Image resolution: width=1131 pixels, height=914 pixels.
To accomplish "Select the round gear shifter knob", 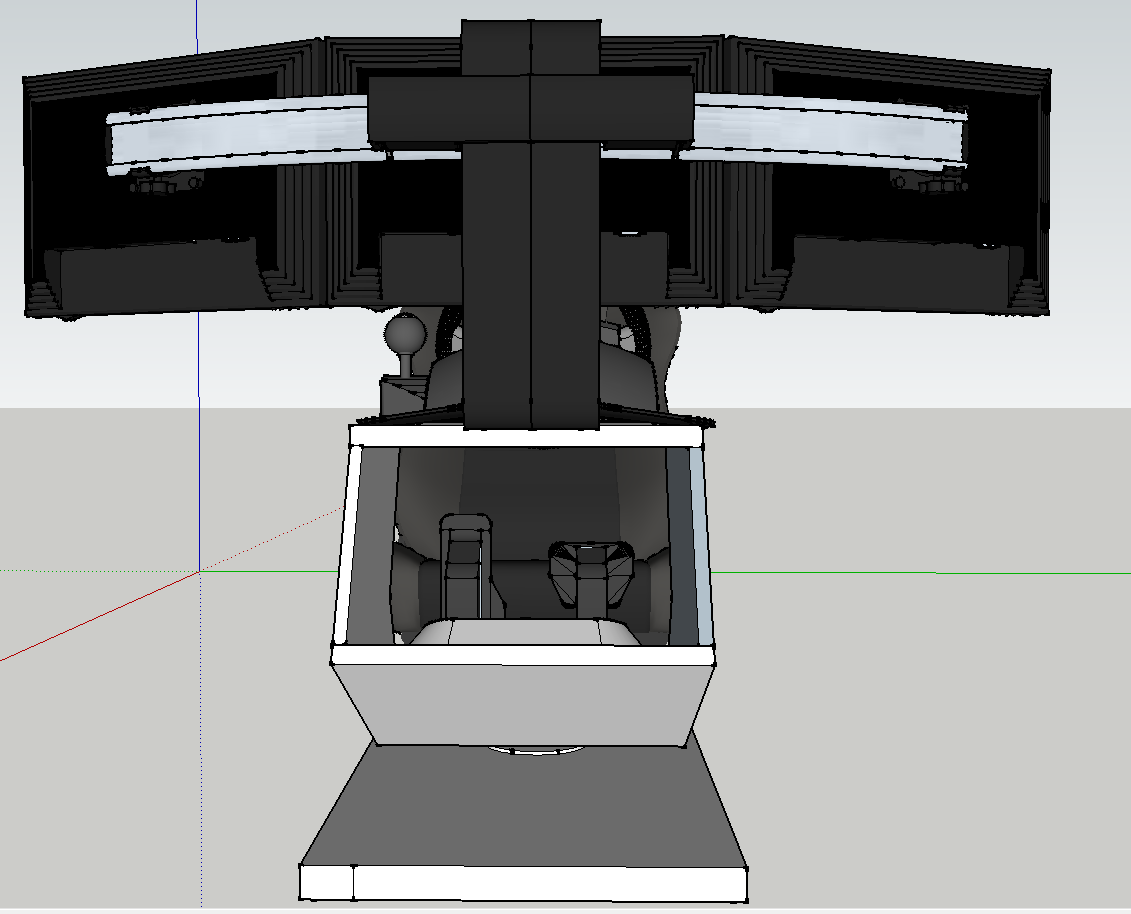I will [405, 335].
